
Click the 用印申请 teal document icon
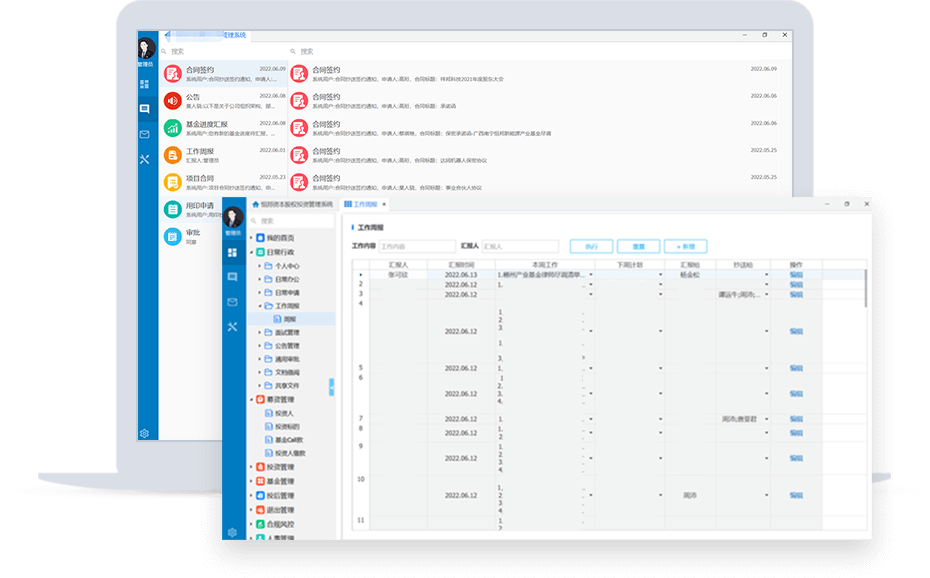tap(172, 209)
